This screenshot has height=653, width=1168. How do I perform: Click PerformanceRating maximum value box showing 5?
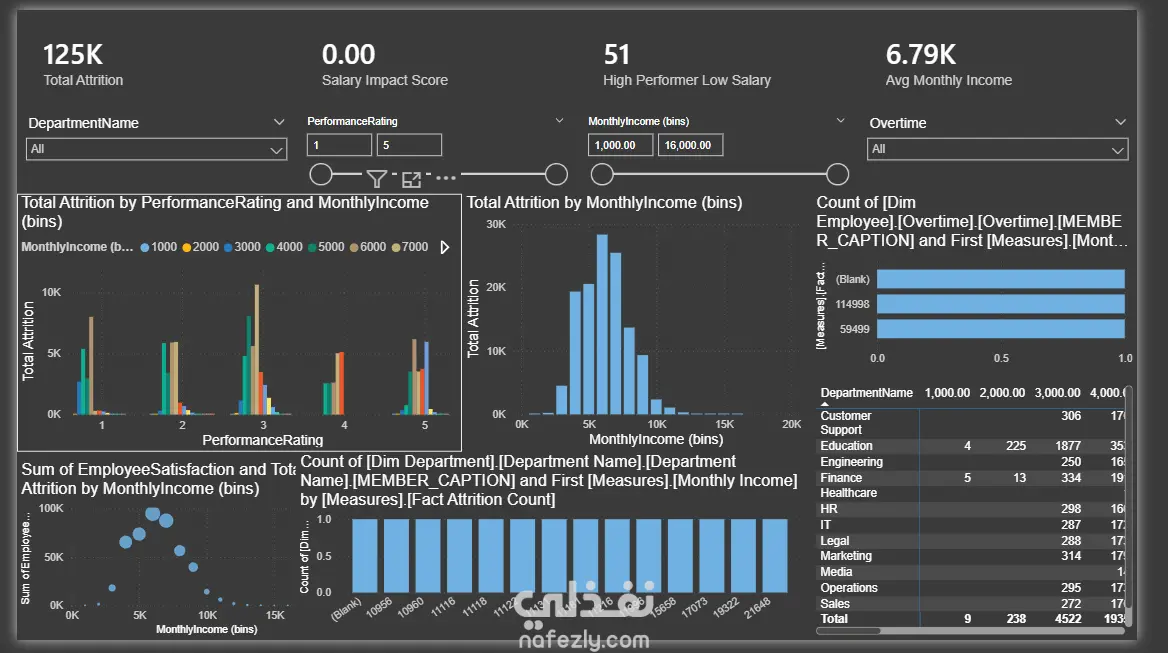point(409,145)
